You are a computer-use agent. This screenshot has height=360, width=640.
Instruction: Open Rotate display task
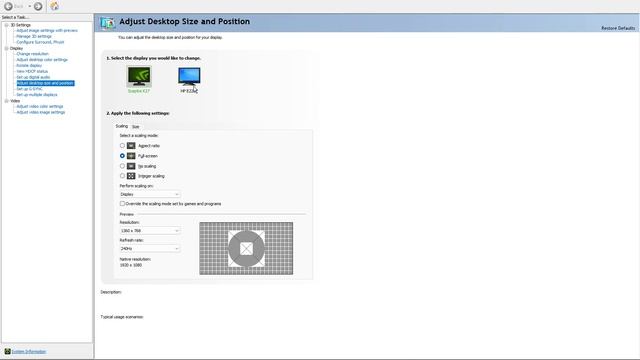(29, 65)
